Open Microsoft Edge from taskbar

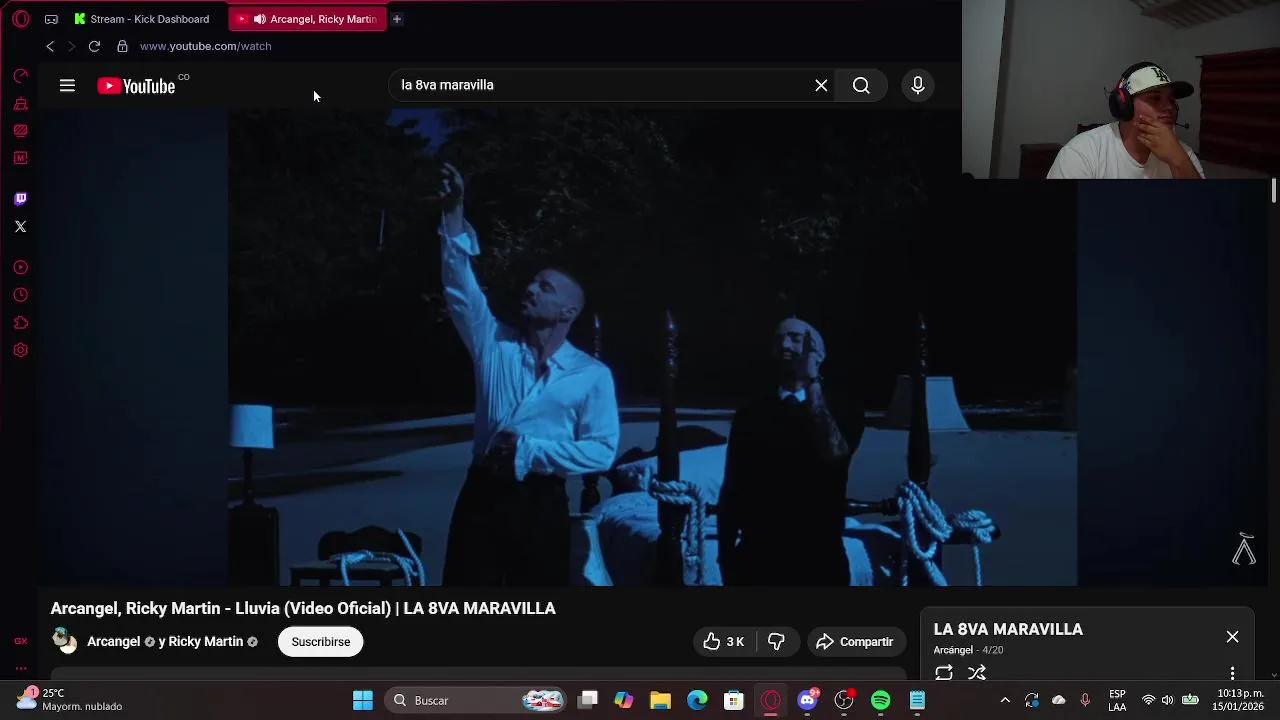pos(697,700)
